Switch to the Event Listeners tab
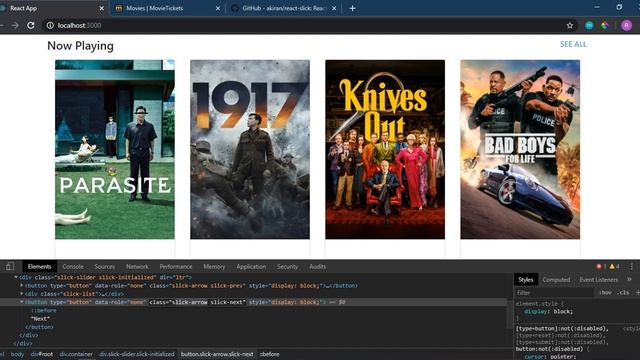 (599, 280)
